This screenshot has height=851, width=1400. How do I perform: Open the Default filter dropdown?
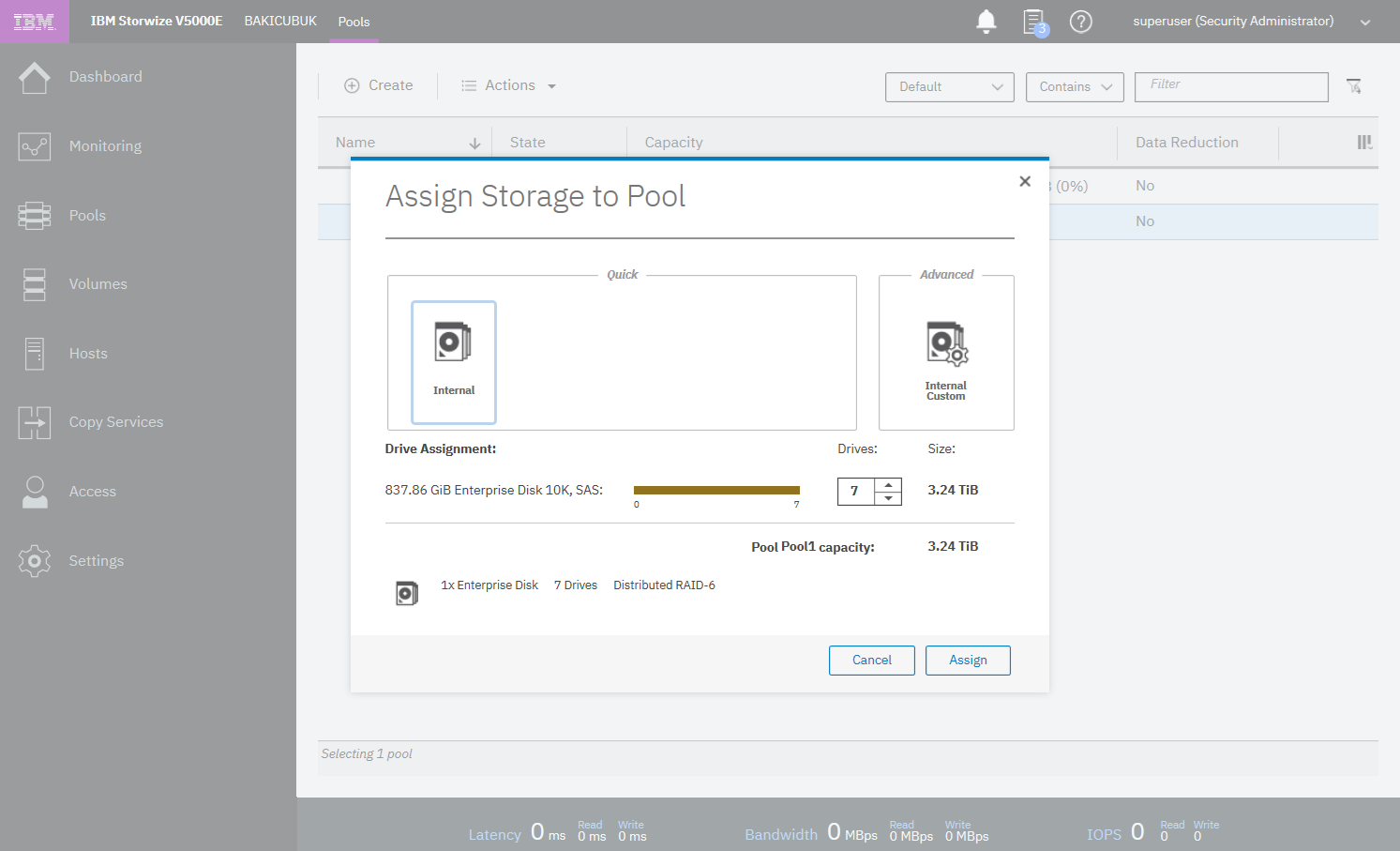[x=949, y=86]
